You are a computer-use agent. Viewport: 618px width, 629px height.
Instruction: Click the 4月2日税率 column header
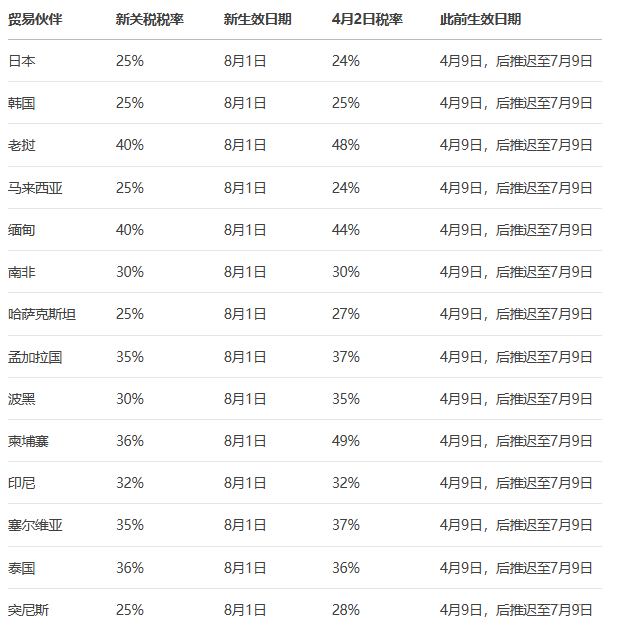click(x=367, y=19)
